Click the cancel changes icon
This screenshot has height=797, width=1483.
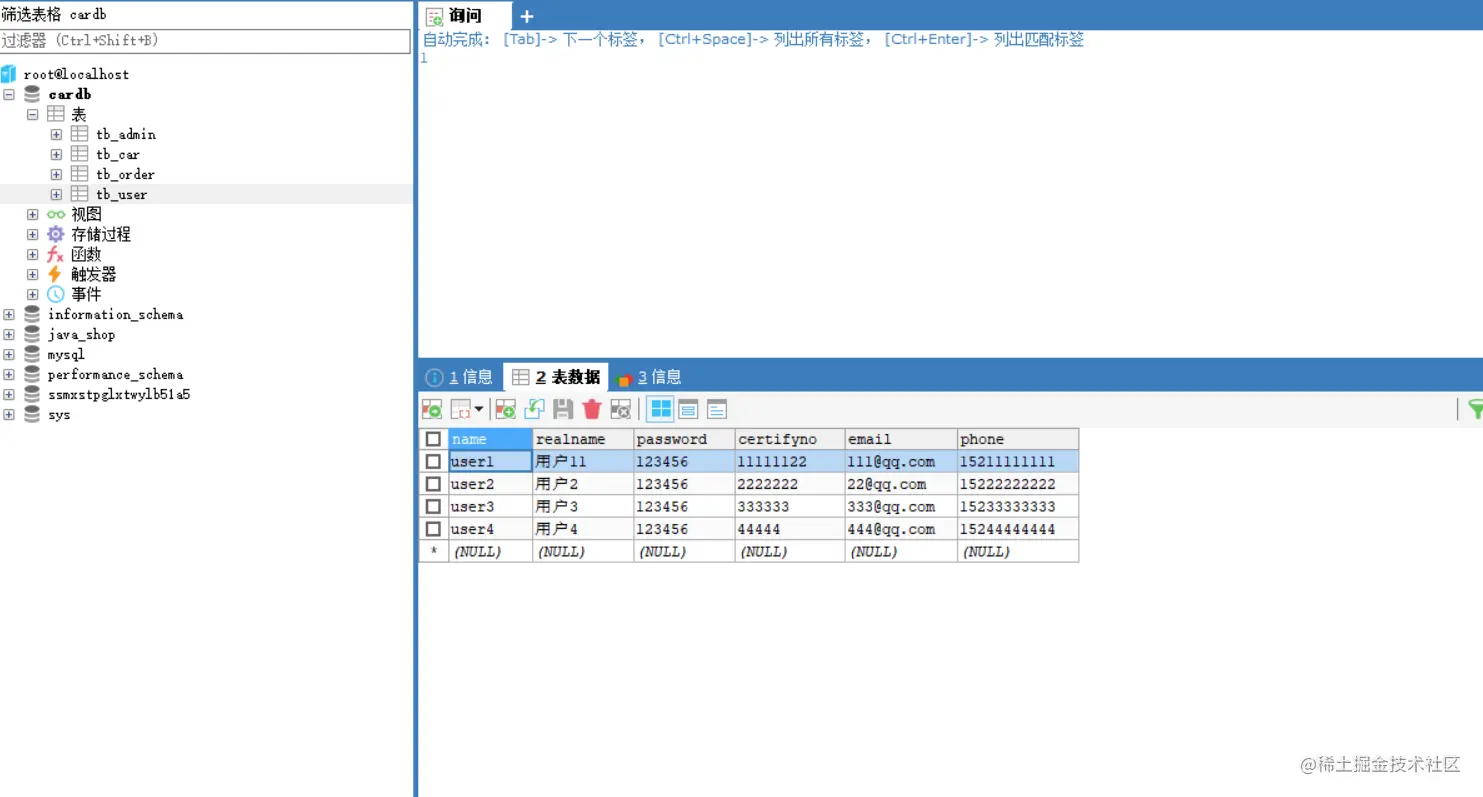pos(621,409)
